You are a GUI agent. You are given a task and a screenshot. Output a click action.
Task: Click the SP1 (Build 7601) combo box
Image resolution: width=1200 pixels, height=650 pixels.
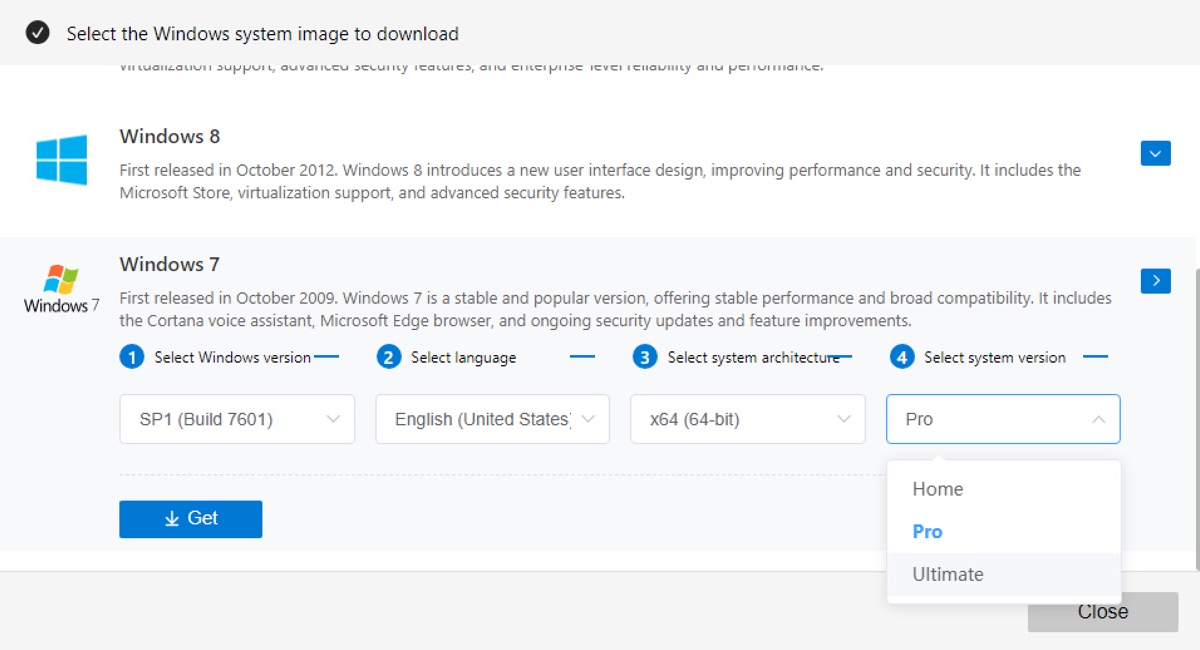(x=236, y=419)
